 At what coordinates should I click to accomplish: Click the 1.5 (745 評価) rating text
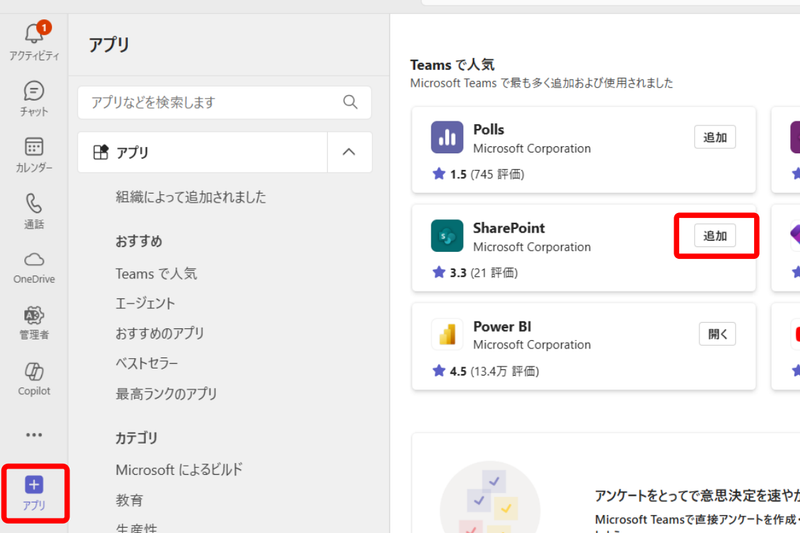point(487,174)
